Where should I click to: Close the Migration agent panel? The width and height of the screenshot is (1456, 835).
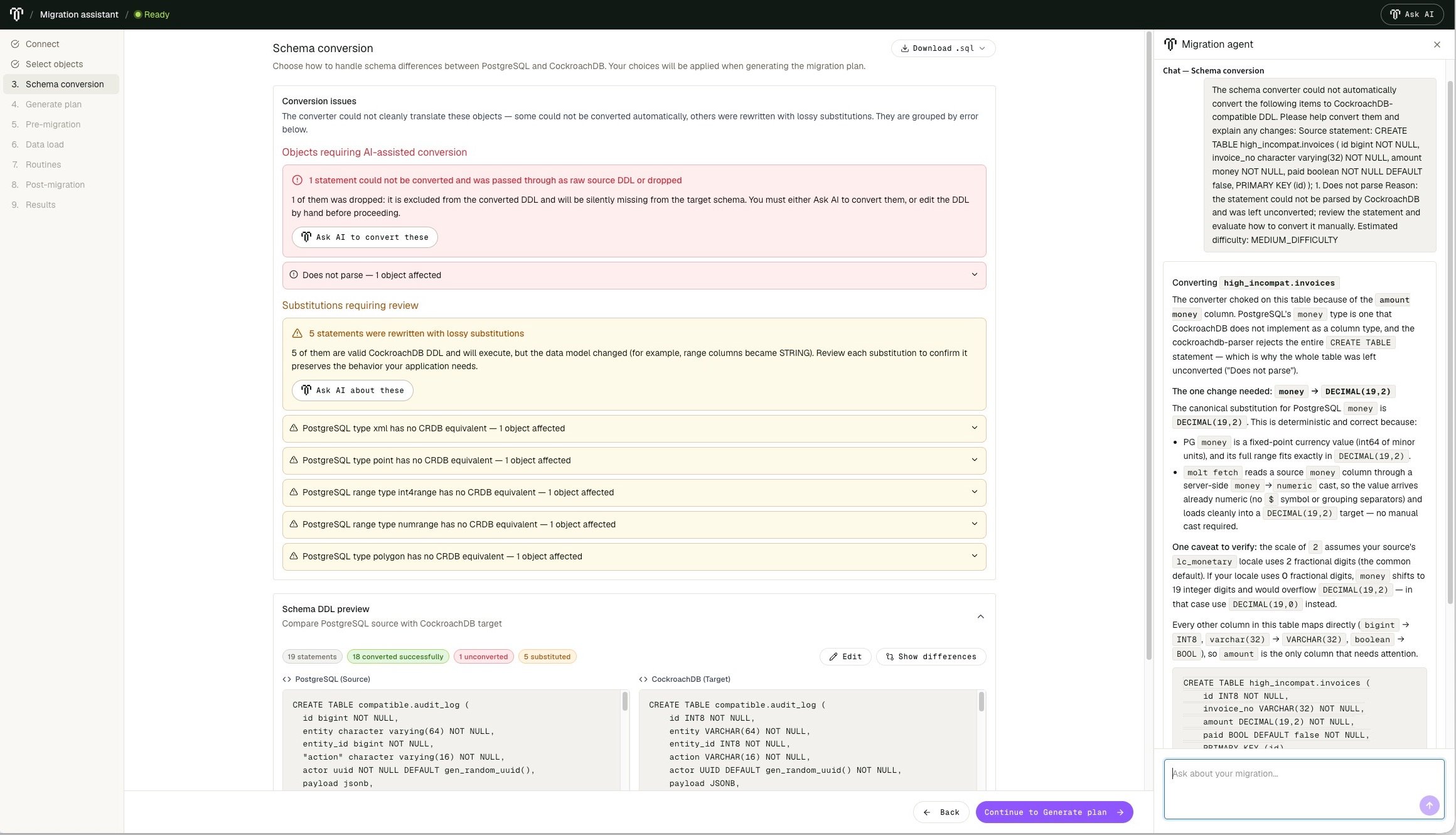coord(1437,45)
